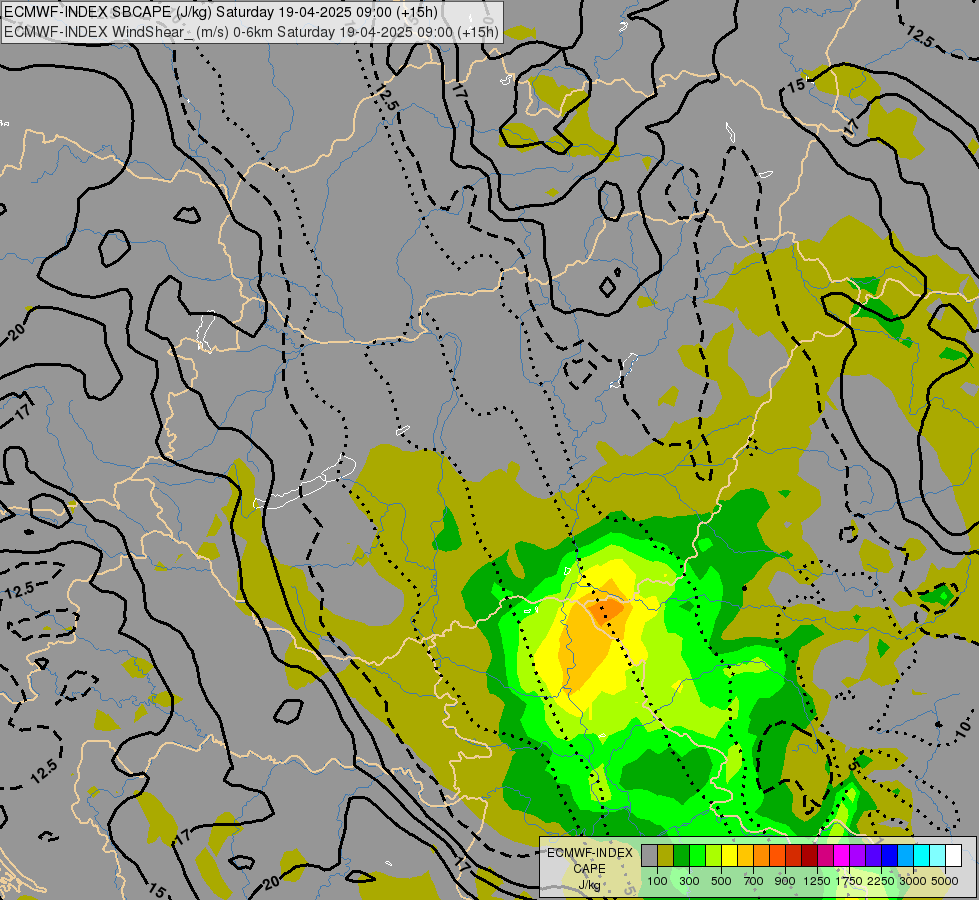This screenshot has height=900, width=979.
Task: Click the olive swatch in the CAPE legend
Action: pyautogui.click(x=666, y=856)
